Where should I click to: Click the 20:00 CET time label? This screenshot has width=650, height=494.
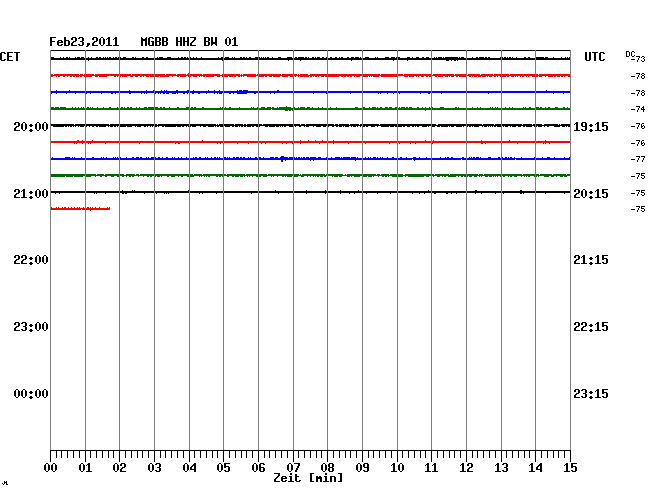(x=31, y=126)
